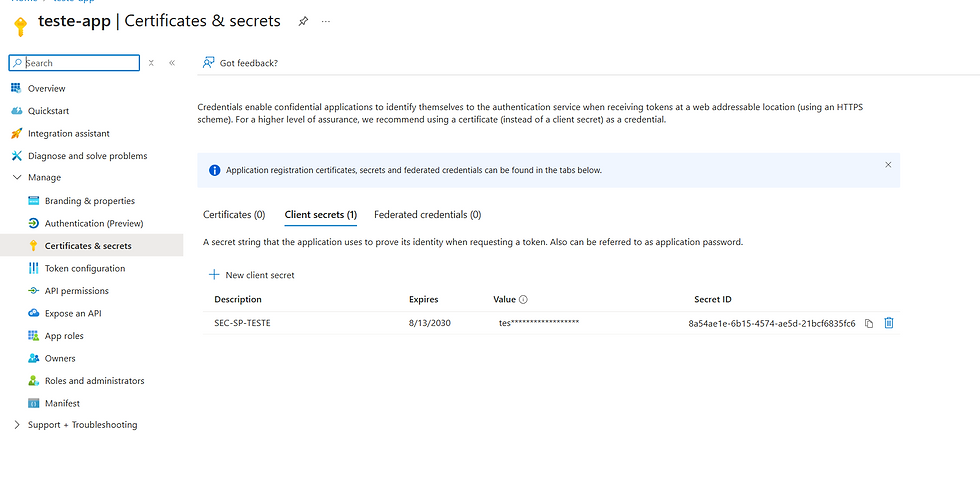Image resolution: width=980 pixels, height=503 pixels.
Task: Collapse the Manage section
Action: [17, 177]
